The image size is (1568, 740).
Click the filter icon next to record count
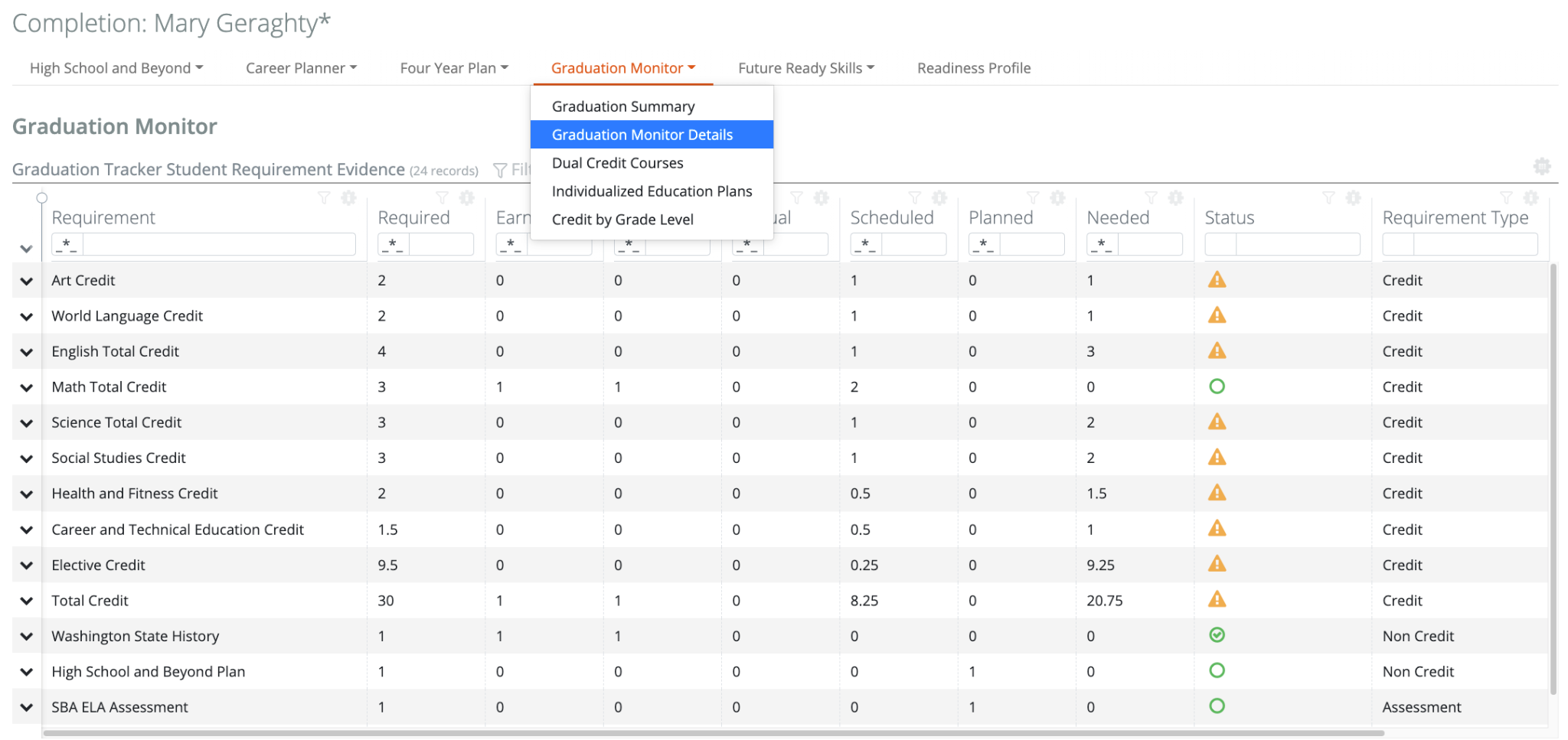click(500, 170)
